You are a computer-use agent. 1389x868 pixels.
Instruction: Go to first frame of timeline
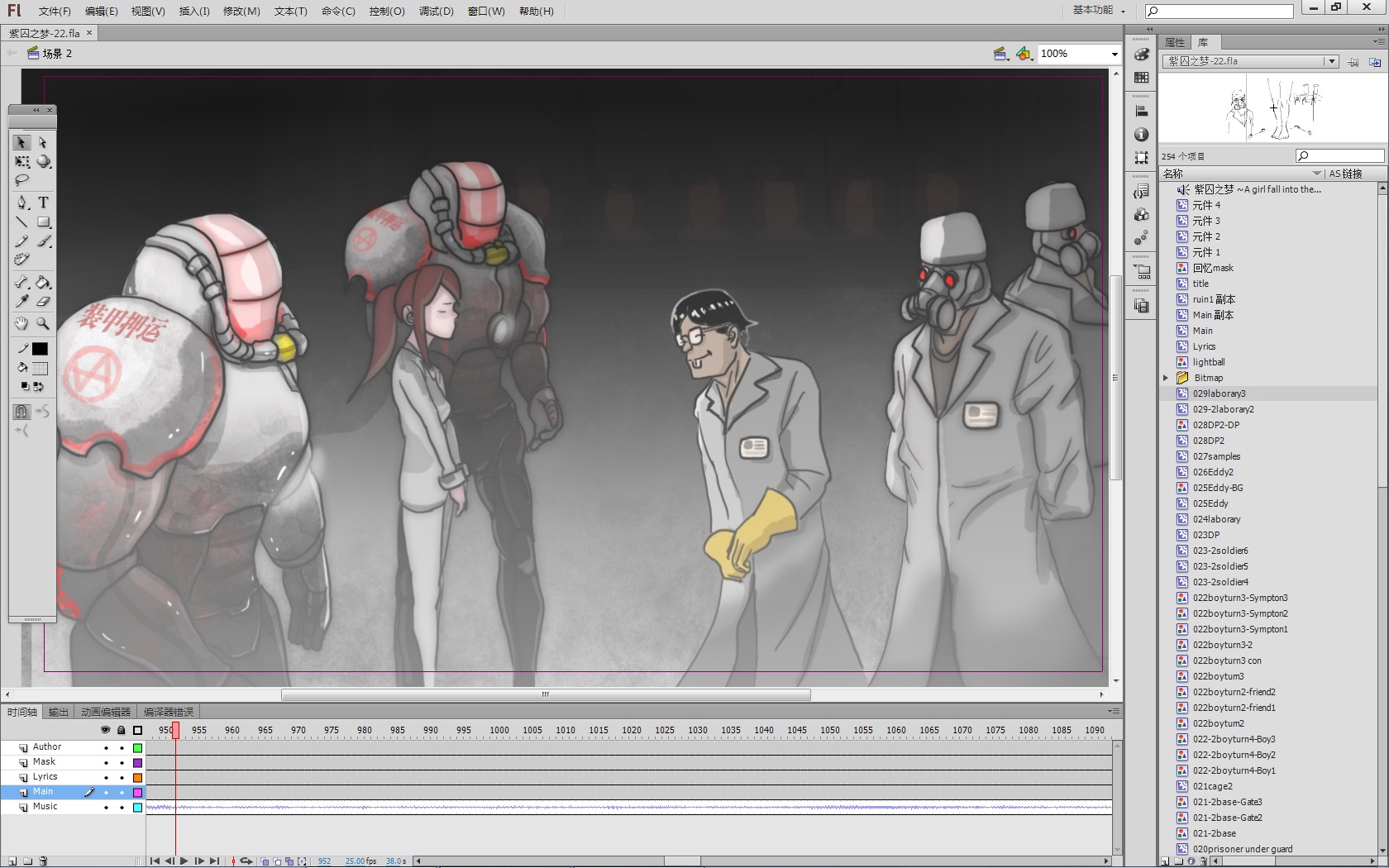155,861
